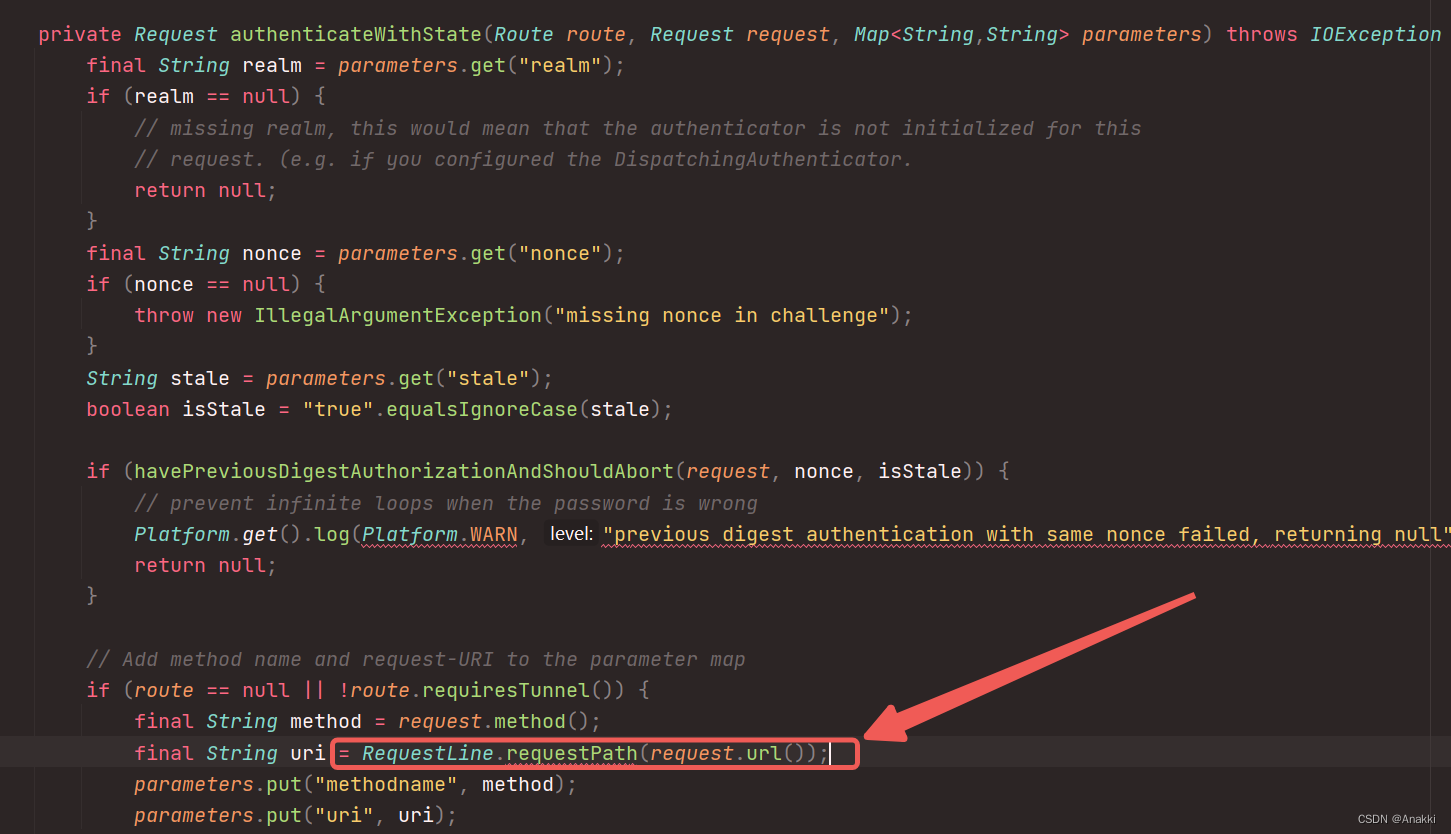Select the method name authenticateWithState
The width and height of the screenshot is (1451, 834).
click(x=355, y=33)
